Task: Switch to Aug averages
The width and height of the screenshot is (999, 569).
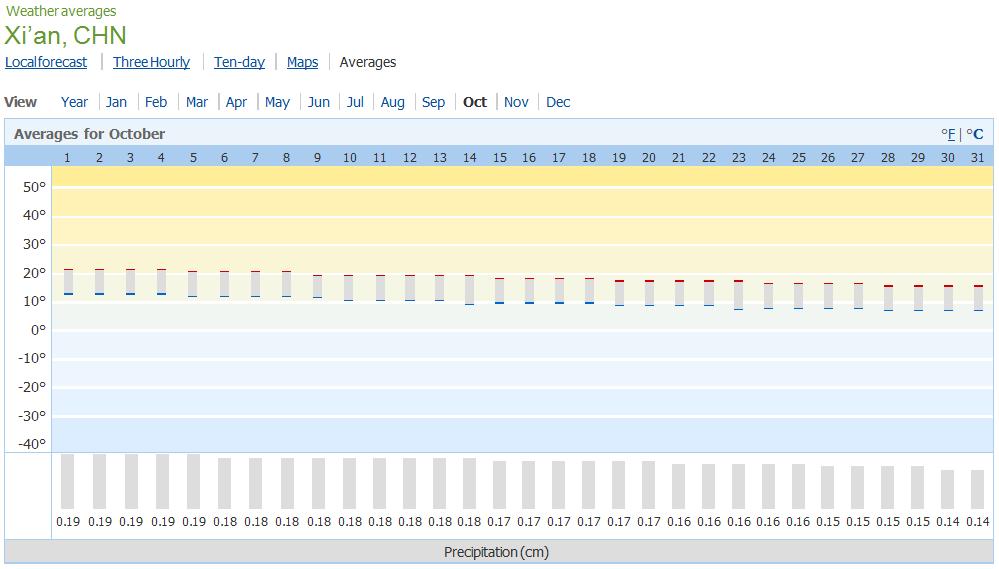Action: [392, 102]
